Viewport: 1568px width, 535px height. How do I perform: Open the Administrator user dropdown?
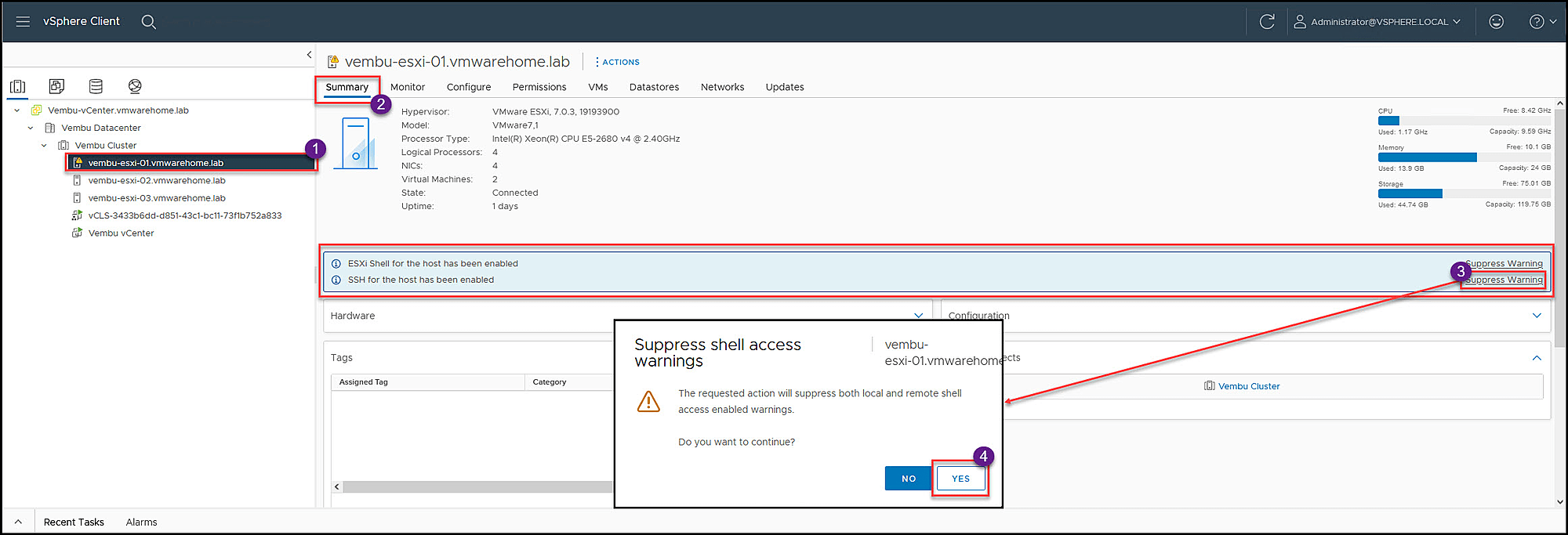[1377, 22]
